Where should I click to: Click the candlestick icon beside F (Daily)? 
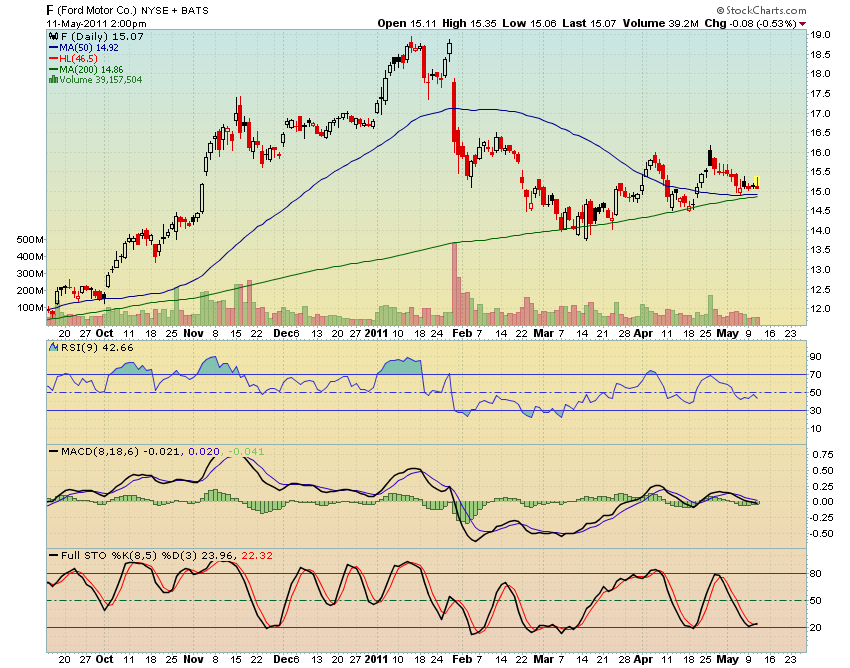(x=54, y=37)
